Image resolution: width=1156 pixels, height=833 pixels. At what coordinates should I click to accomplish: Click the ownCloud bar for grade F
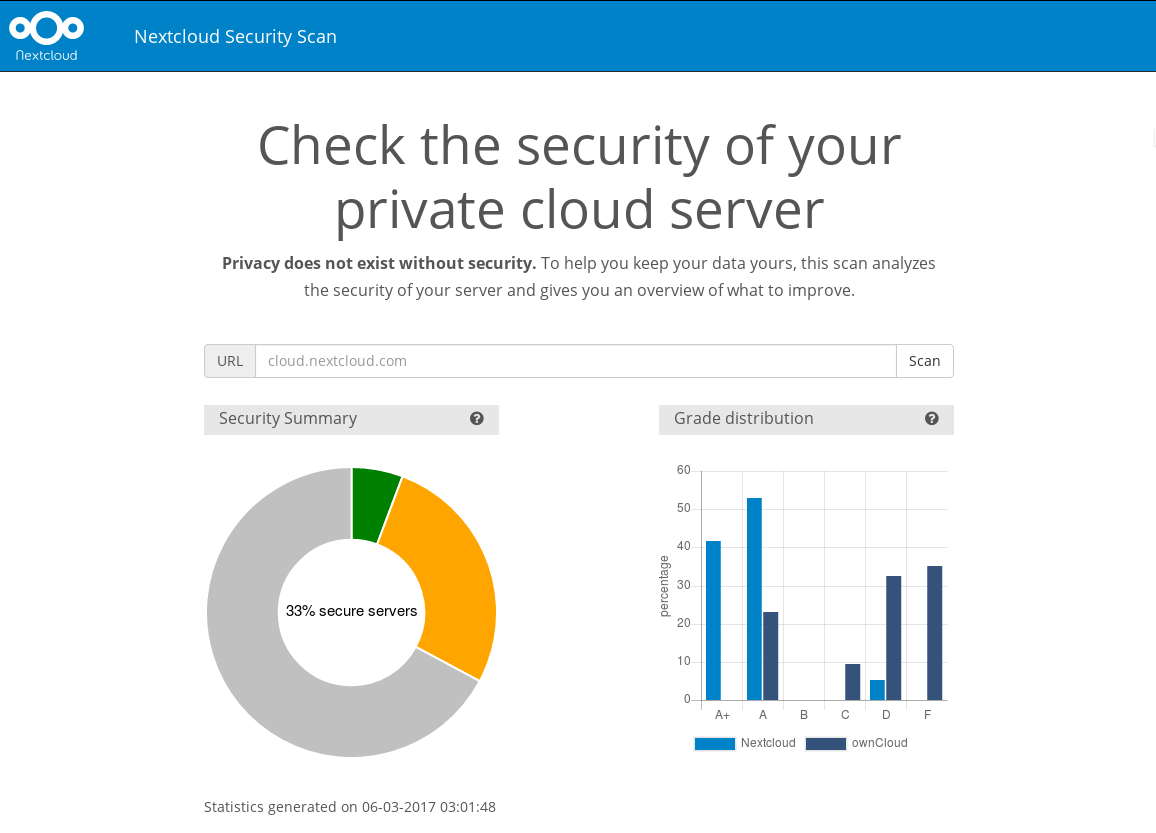coord(934,633)
